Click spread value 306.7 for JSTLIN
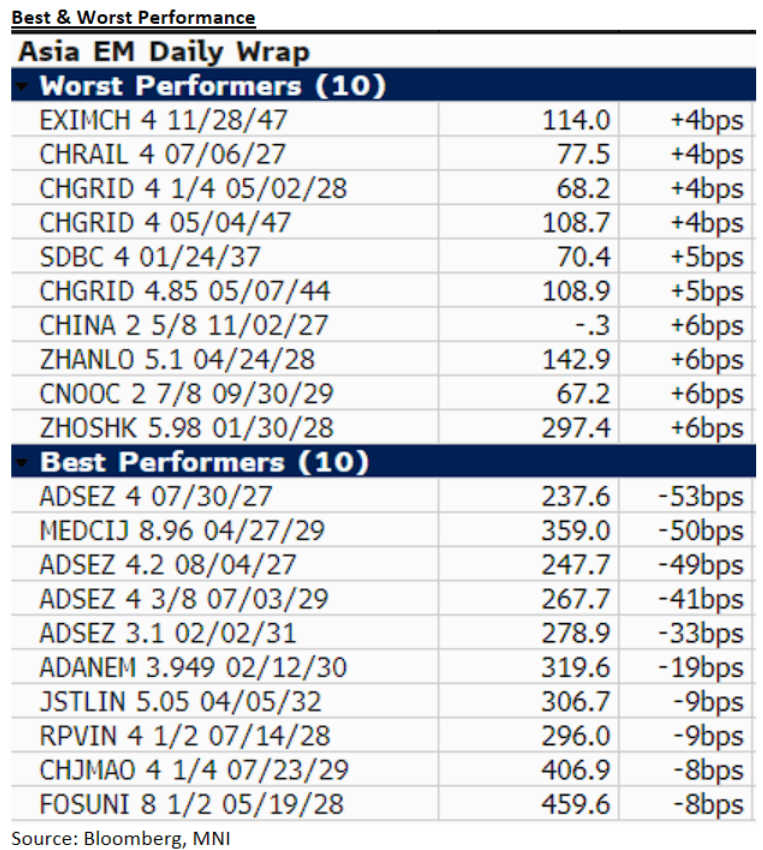Image resolution: width=763 pixels, height=850 pixels. 576,701
